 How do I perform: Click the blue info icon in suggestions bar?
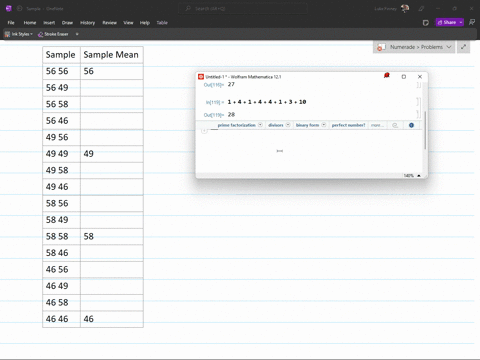411,125
